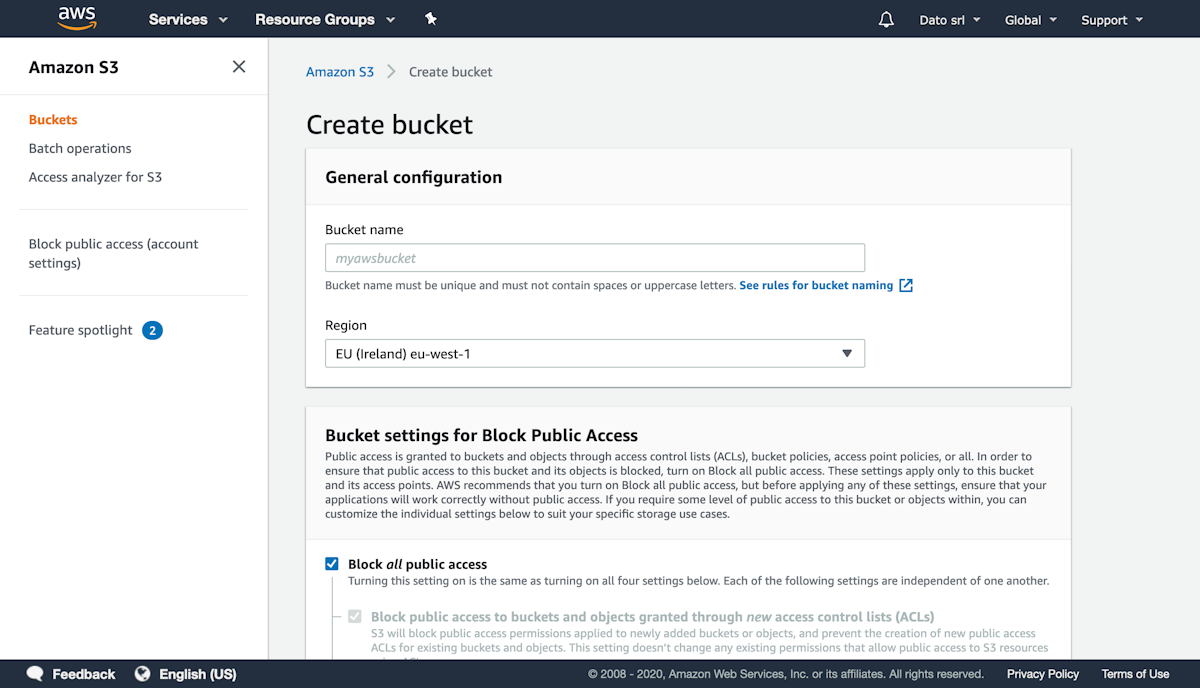The height and width of the screenshot is (688, 1200).
Task: Click the Feedback speech bubble icon
Action: click(35, 674)
